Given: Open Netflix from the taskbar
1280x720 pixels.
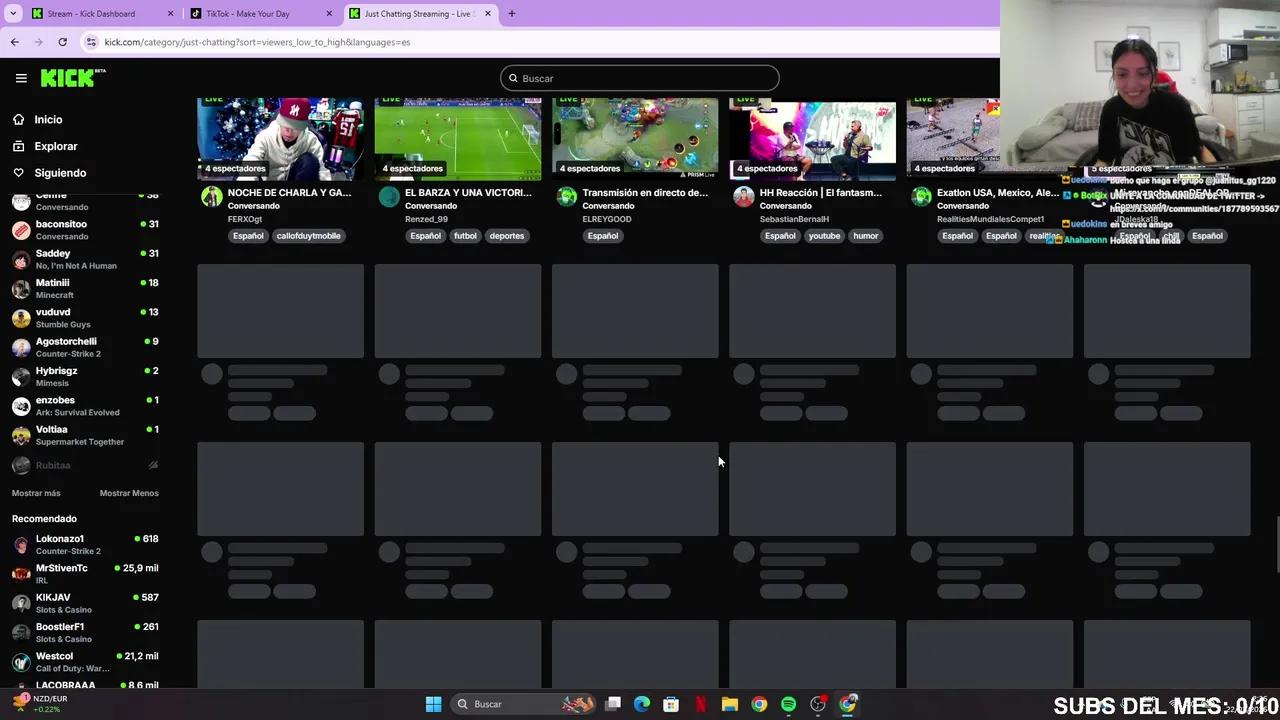Looking at the screenshot, I should click(700, 704).
